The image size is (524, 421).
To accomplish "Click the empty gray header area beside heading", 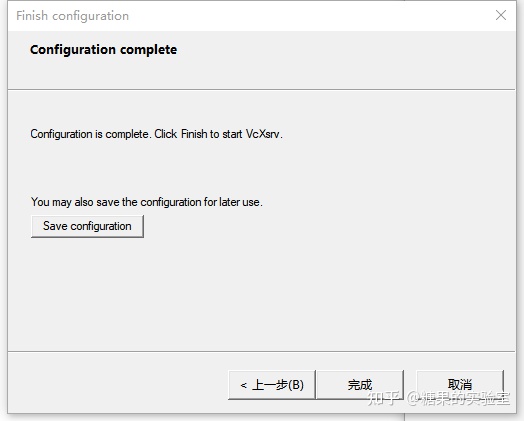I will [344, 60].
